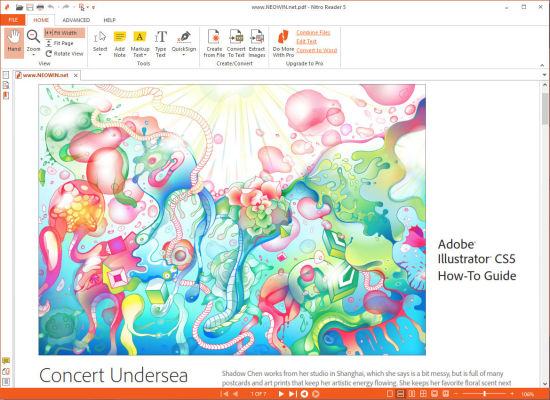This screenshot has width=550, height=400.
Task: Switch to continuous page layout
Action: click(x=401, y=394)
